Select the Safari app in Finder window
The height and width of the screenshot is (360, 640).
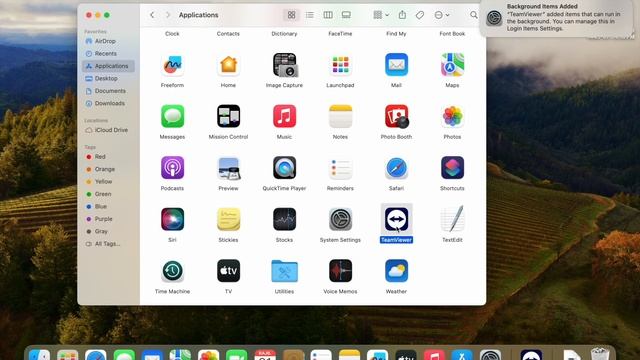(x=396, y=168)
